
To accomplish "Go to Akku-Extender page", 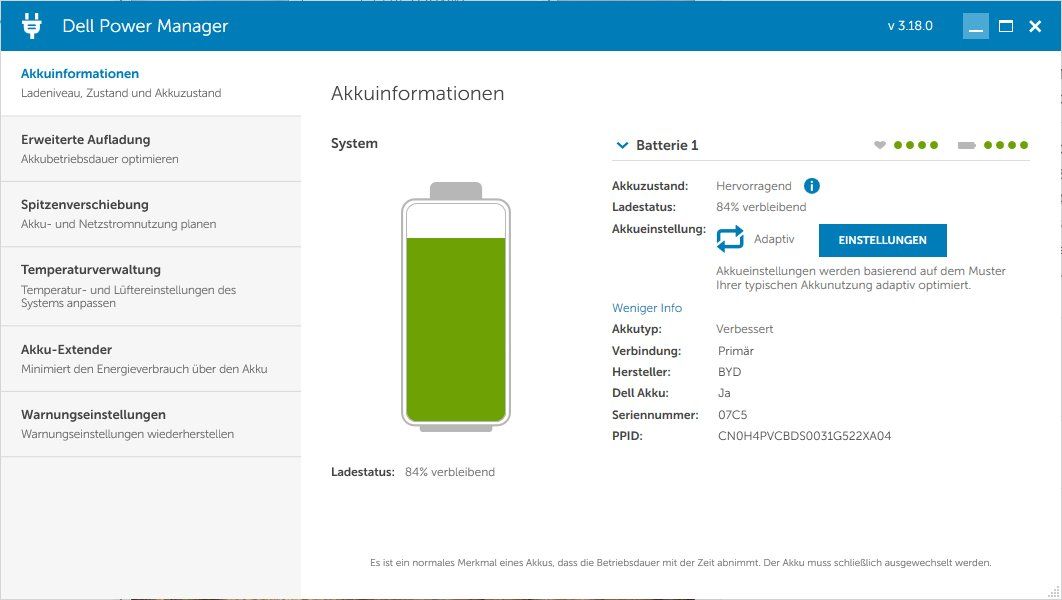I will (151, 359).
